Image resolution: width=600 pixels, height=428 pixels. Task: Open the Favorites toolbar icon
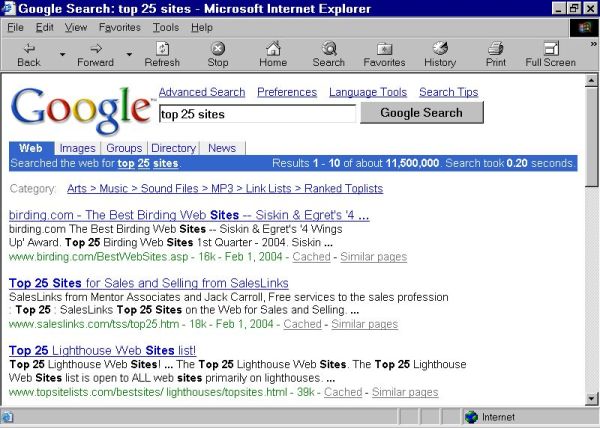pyautogui.click(x=384, y=48)
